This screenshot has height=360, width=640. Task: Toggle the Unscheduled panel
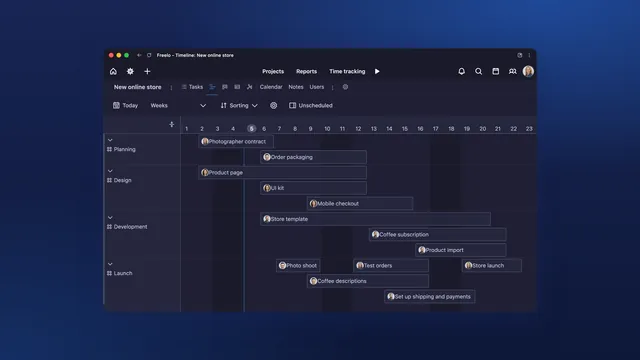[311, 105]
